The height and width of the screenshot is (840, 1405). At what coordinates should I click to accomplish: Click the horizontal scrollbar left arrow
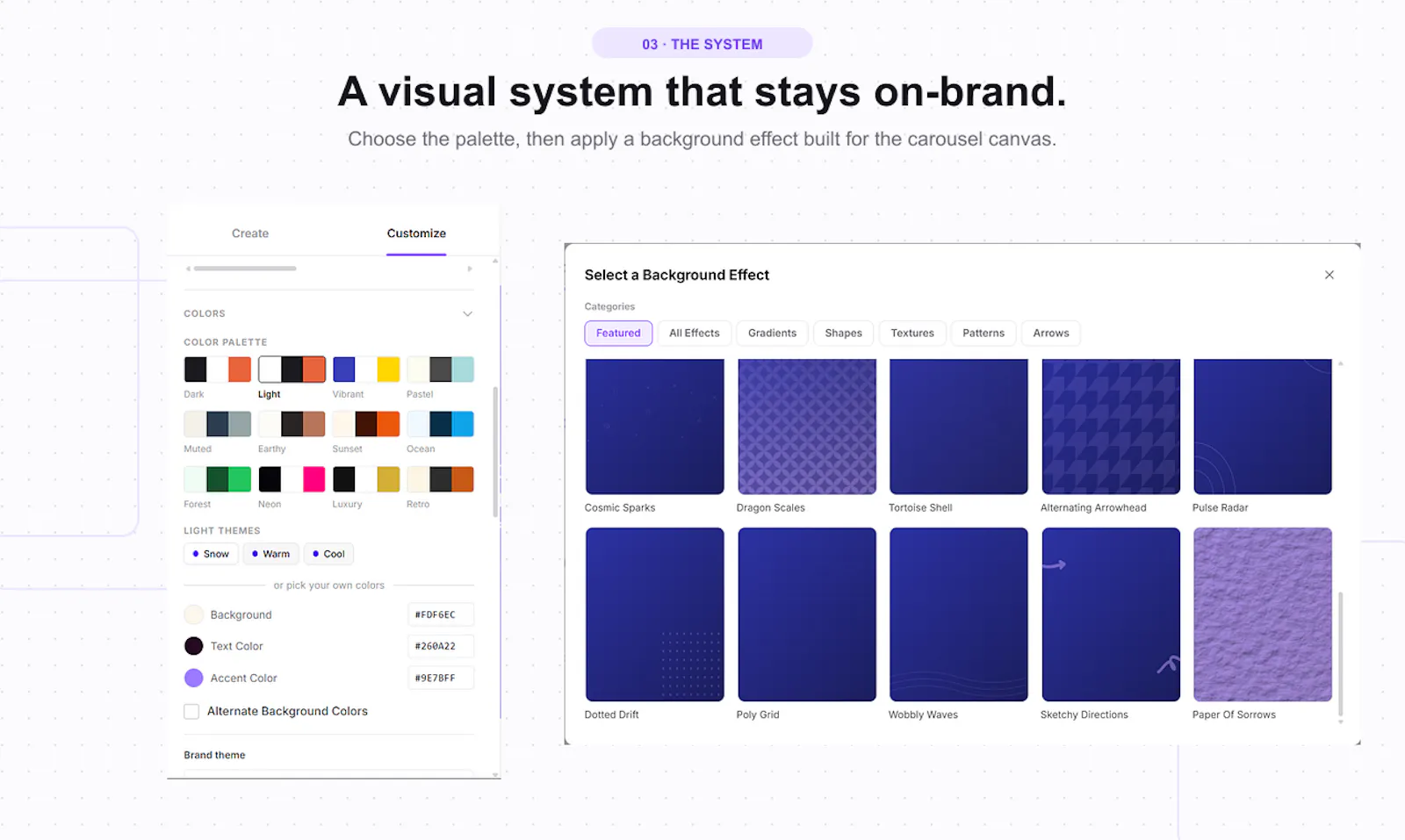(188, 269)
